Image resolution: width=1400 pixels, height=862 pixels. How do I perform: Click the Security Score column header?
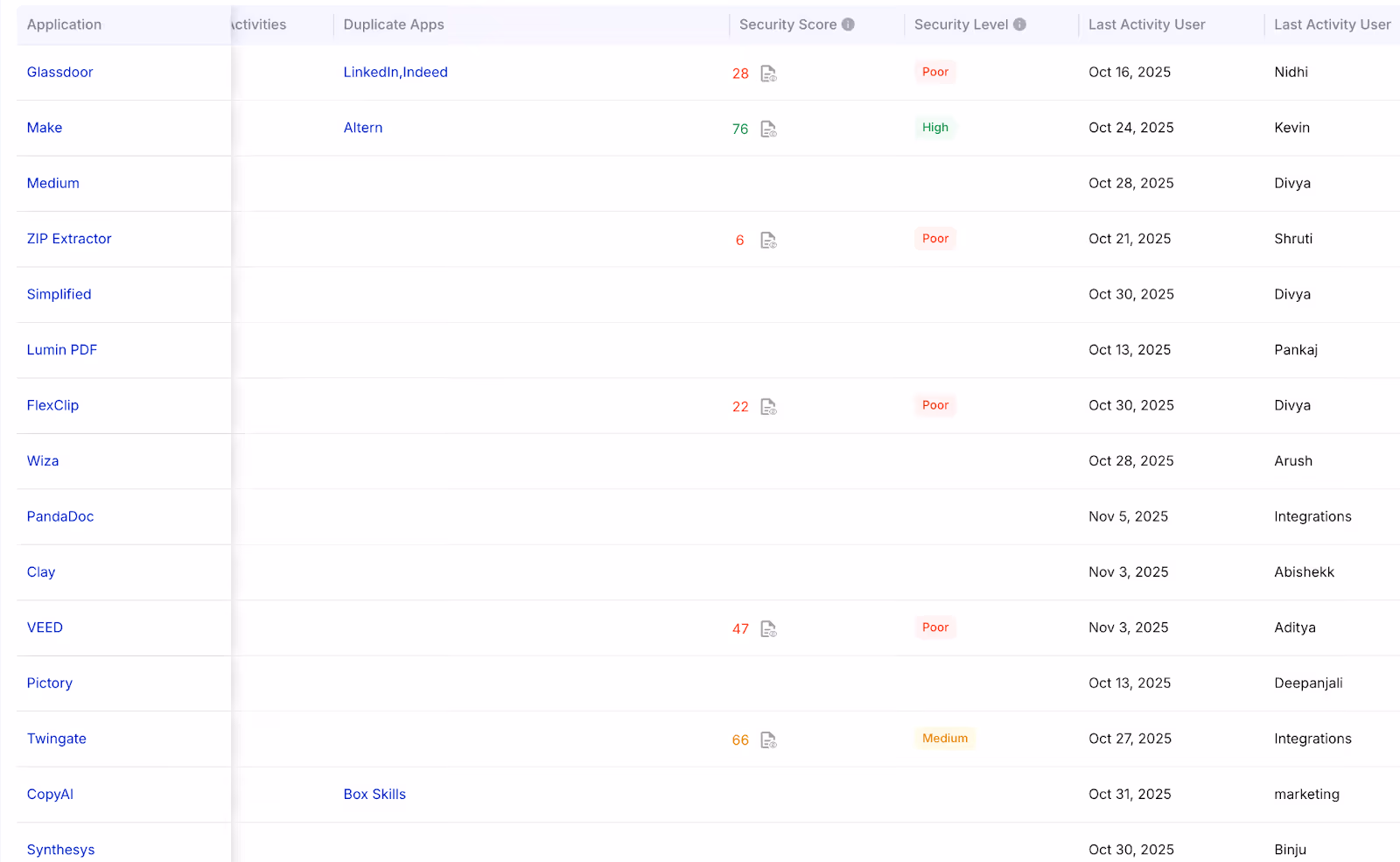click(x=787, y=25)
